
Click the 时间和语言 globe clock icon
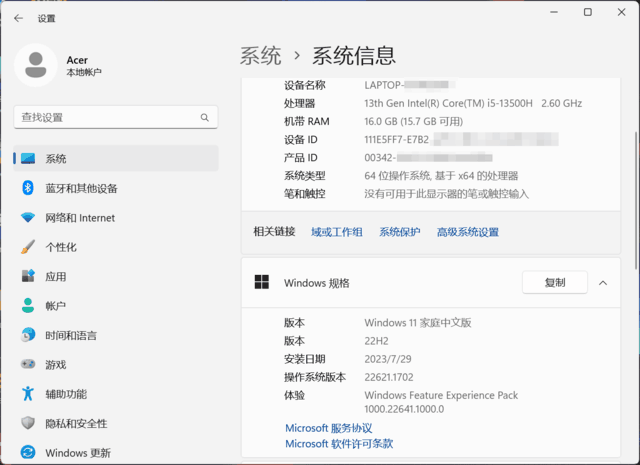coord(28,335)
